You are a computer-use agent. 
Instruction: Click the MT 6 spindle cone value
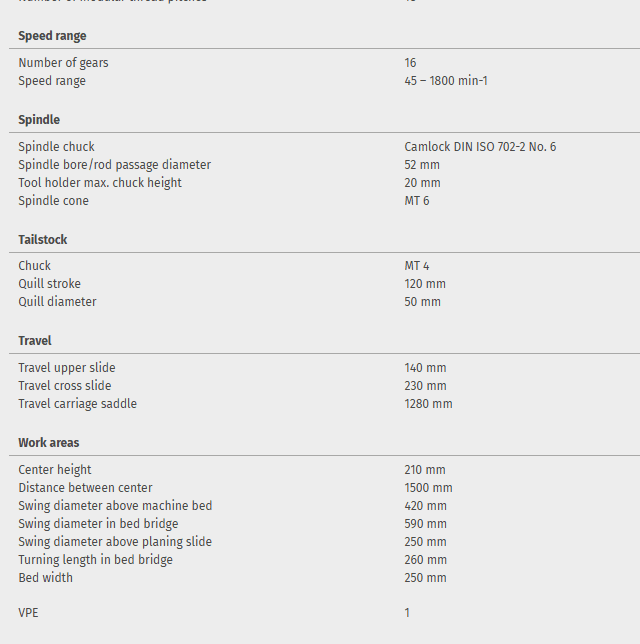pyautogui.click(x=417, y=201)
